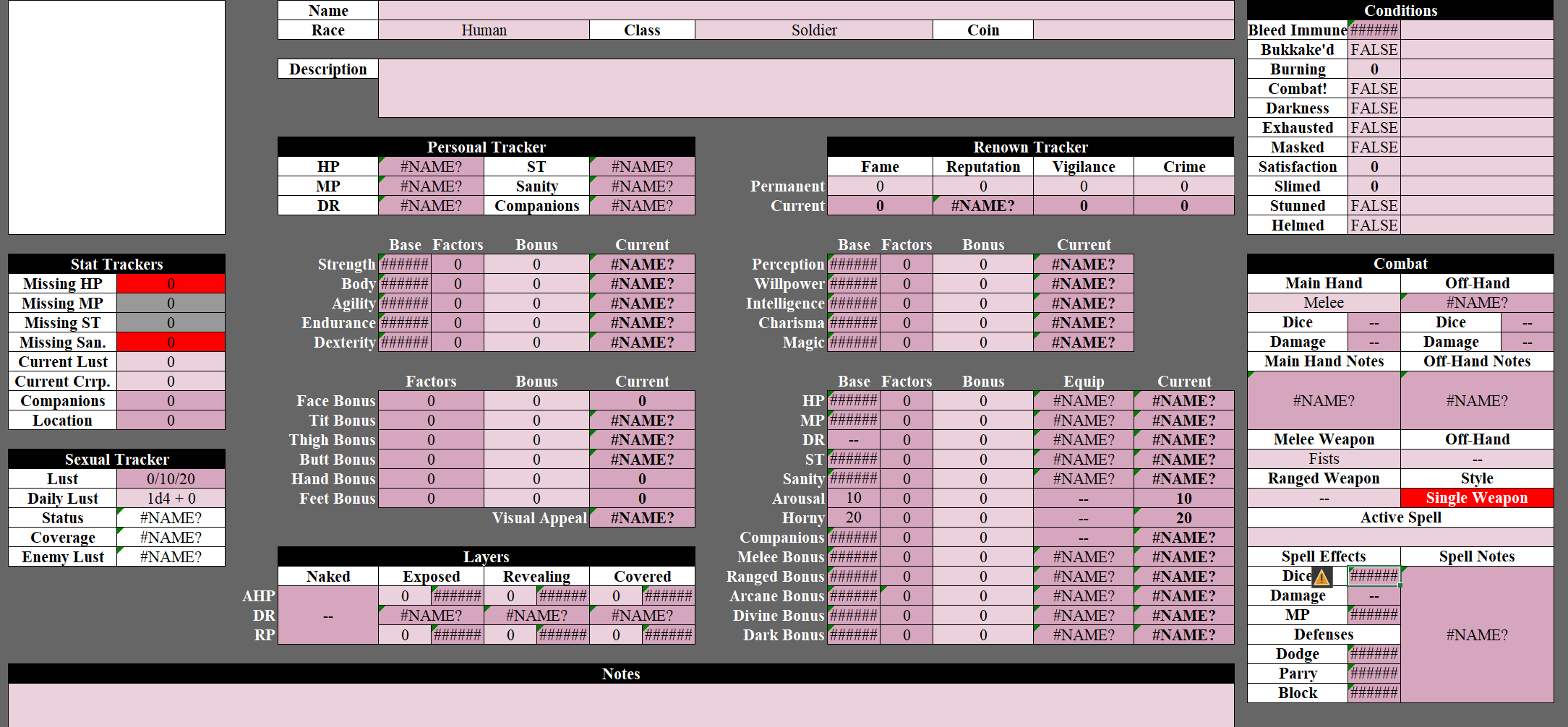The image size is (1568, 727).
Task: Click into the Description text area
Action: 806,88
